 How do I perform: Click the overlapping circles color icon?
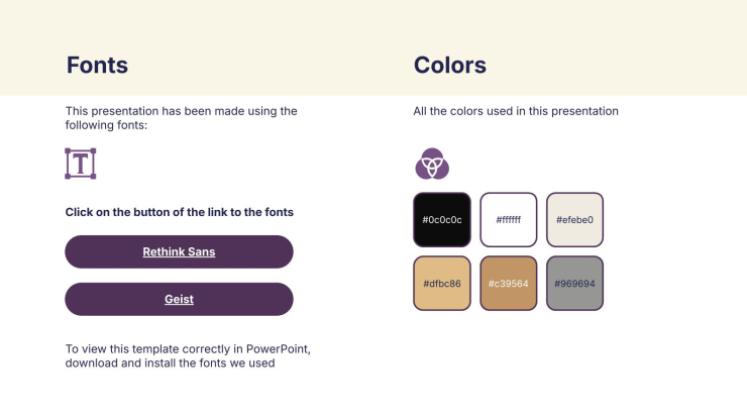coord(432,163)
